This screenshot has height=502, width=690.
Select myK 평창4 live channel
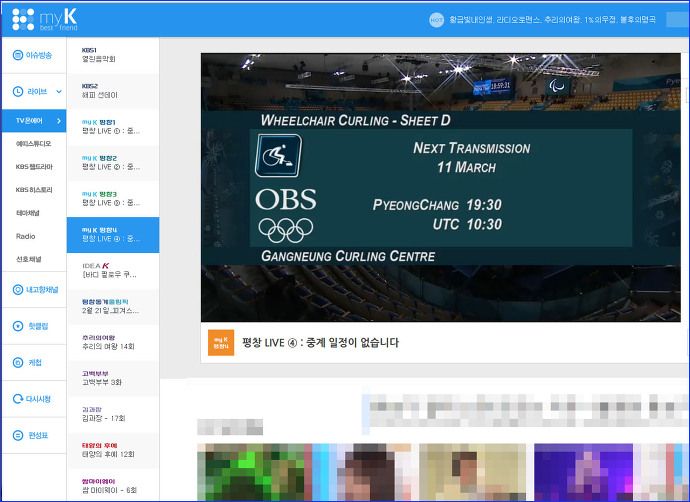(x=113, y=235)
